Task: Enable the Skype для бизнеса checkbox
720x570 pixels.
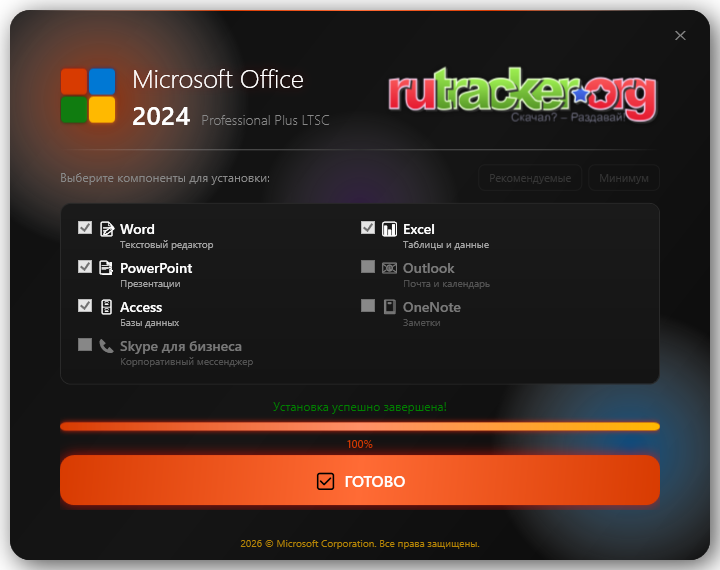Action: click(x=85, y=344)
